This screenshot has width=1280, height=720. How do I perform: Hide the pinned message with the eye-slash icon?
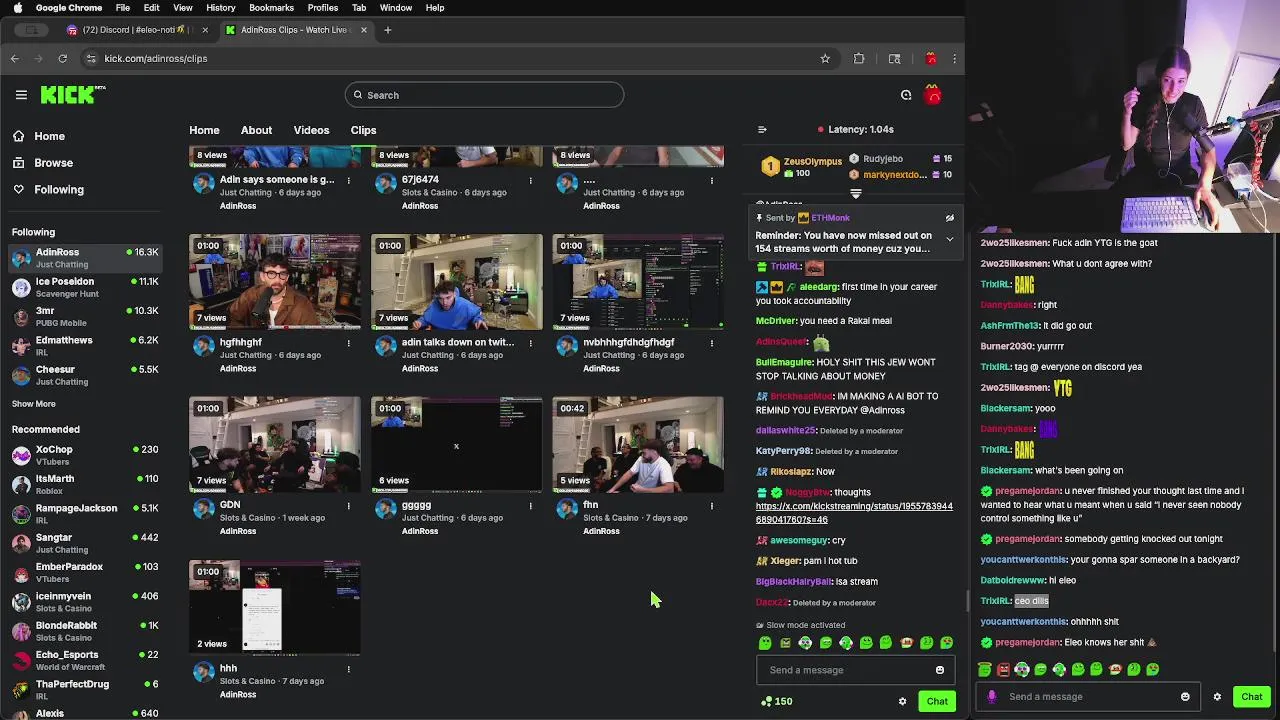(x=950, y=218)
